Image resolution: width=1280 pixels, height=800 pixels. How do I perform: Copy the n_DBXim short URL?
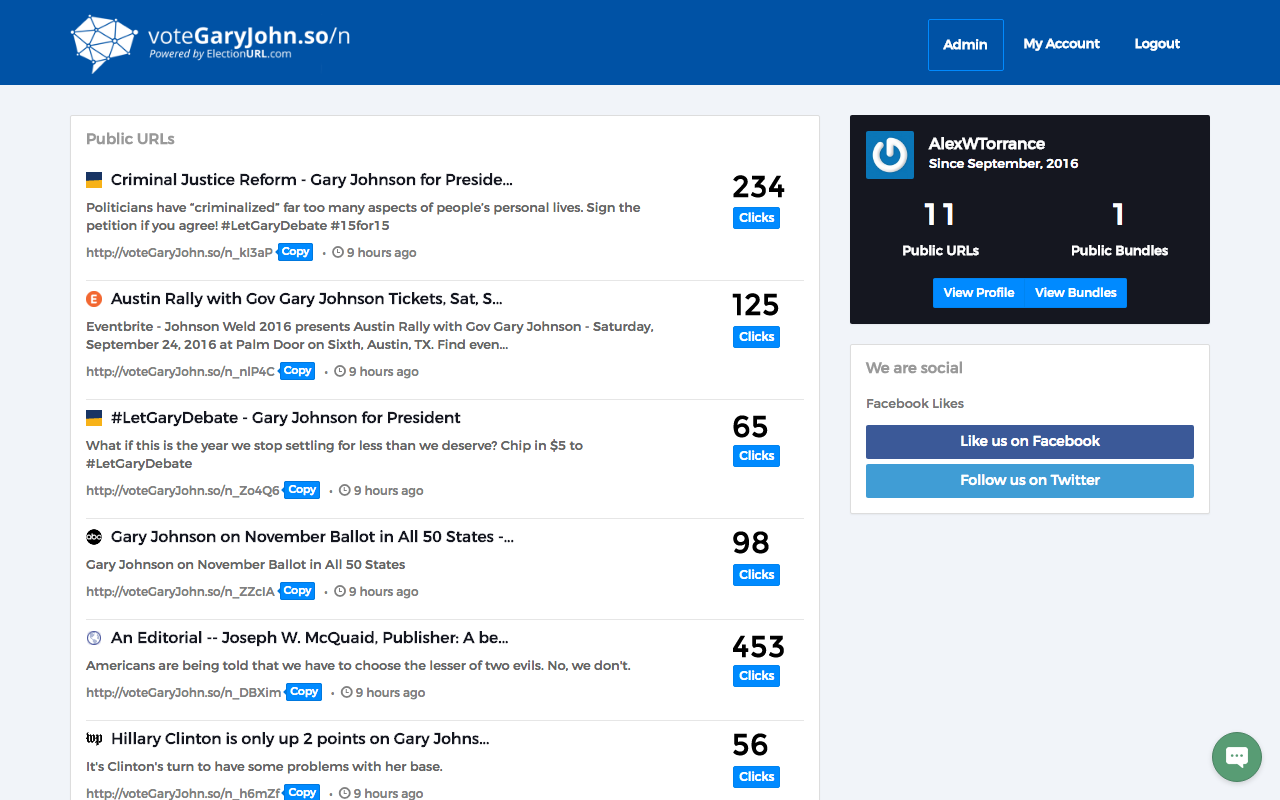tap(304, 692)
